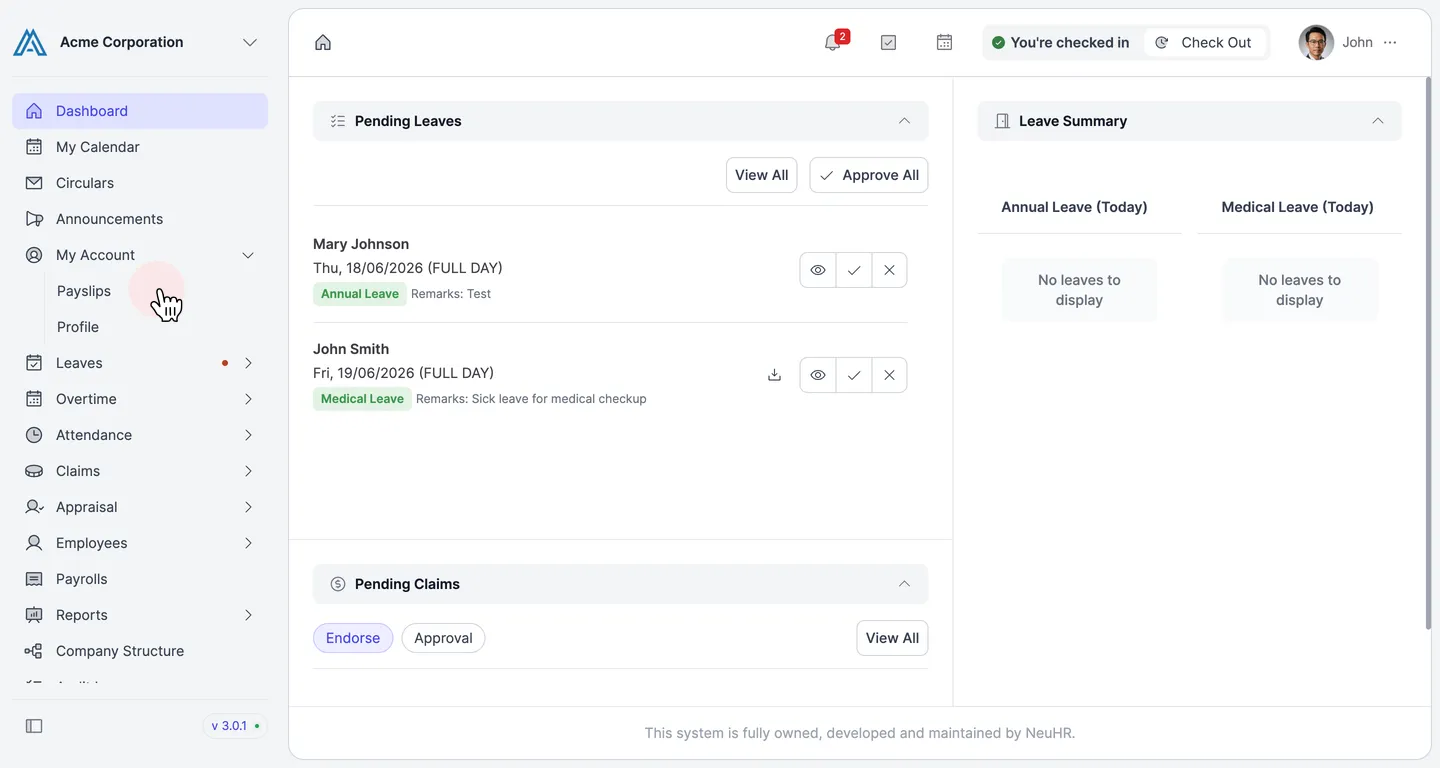Open Announcements in the sidebar
This screenshot has height=768, width=1440.
coord(140,219)
